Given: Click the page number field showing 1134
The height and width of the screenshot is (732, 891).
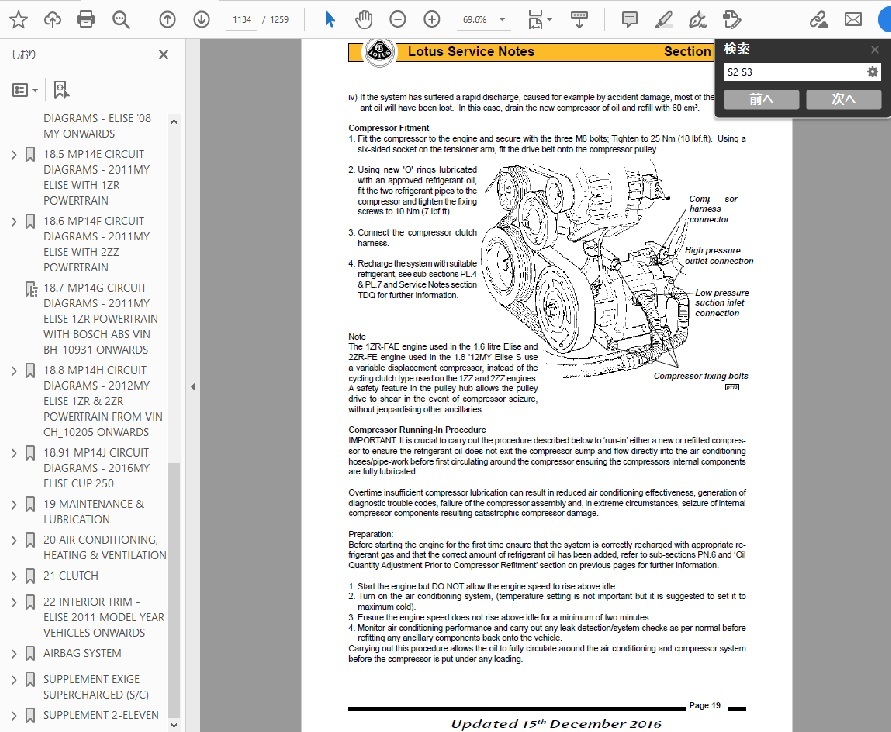Looking at the screenshot, I should (242, 20).
